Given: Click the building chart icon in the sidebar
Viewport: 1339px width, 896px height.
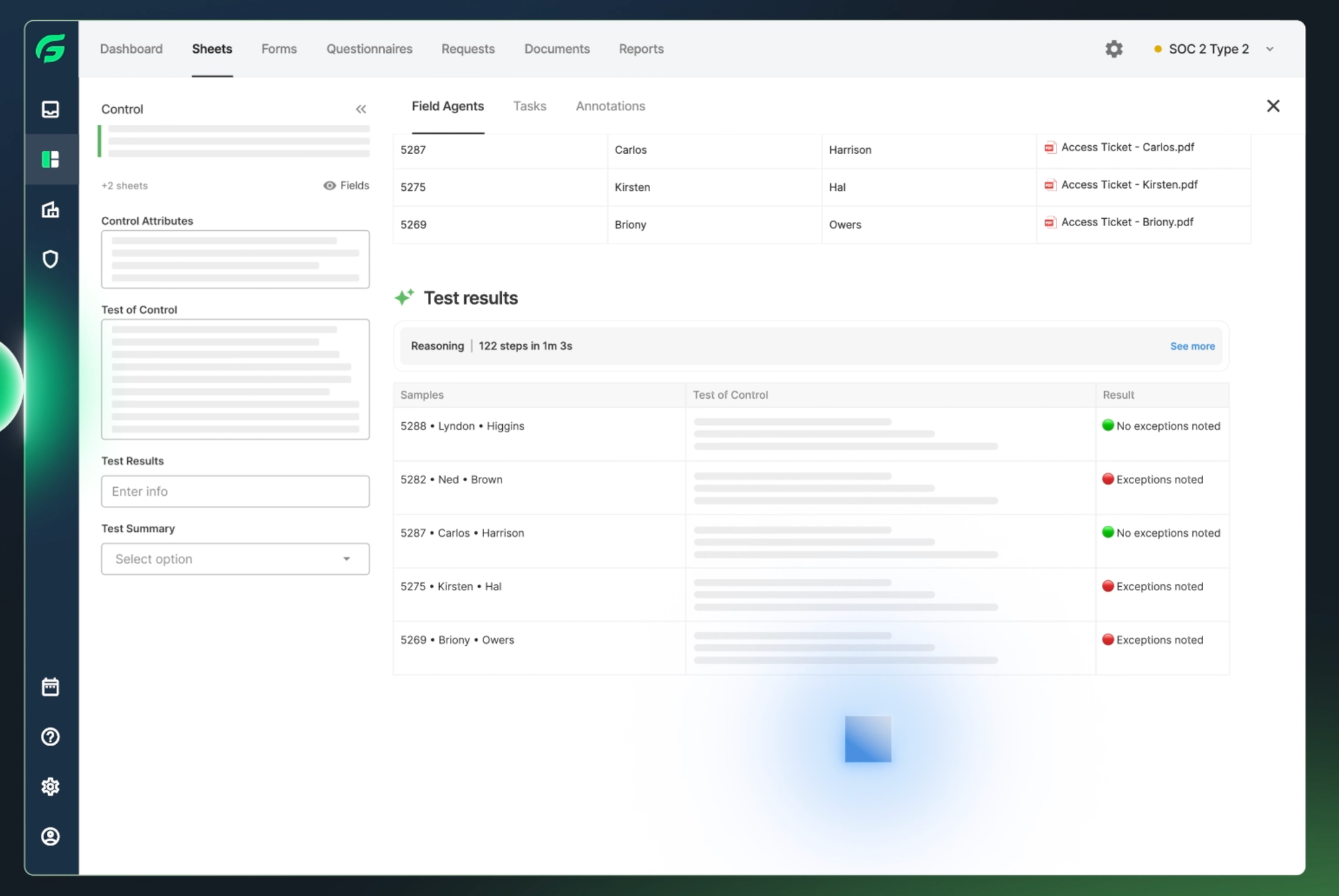Looking at the screenshot, I should pyautogui.click(x=50, y=209).
